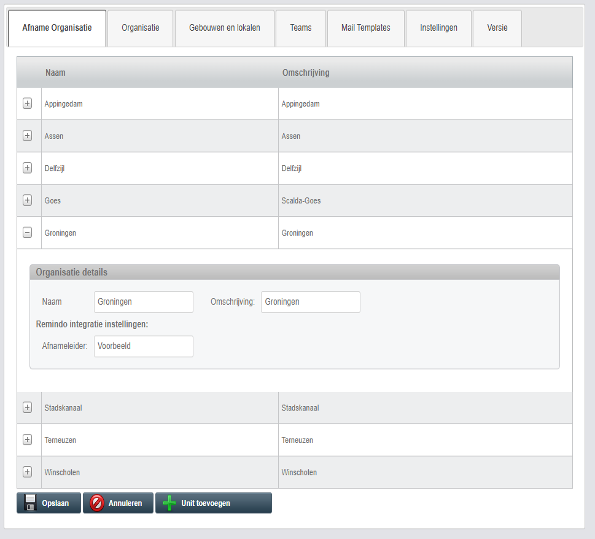The height and width of the screenshot is (539, 595).
Task: Select the Goes name cell
Action: coord(160,200)
